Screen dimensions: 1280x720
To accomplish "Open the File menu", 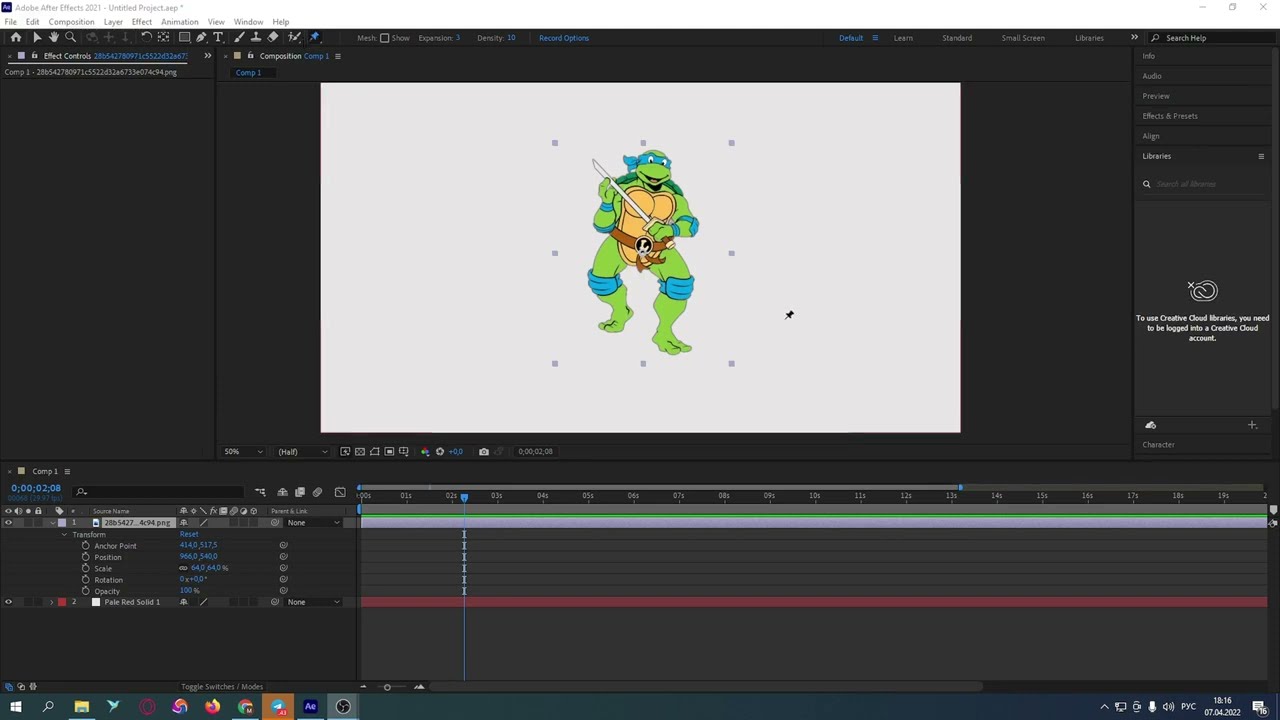I will pos(10,22).
